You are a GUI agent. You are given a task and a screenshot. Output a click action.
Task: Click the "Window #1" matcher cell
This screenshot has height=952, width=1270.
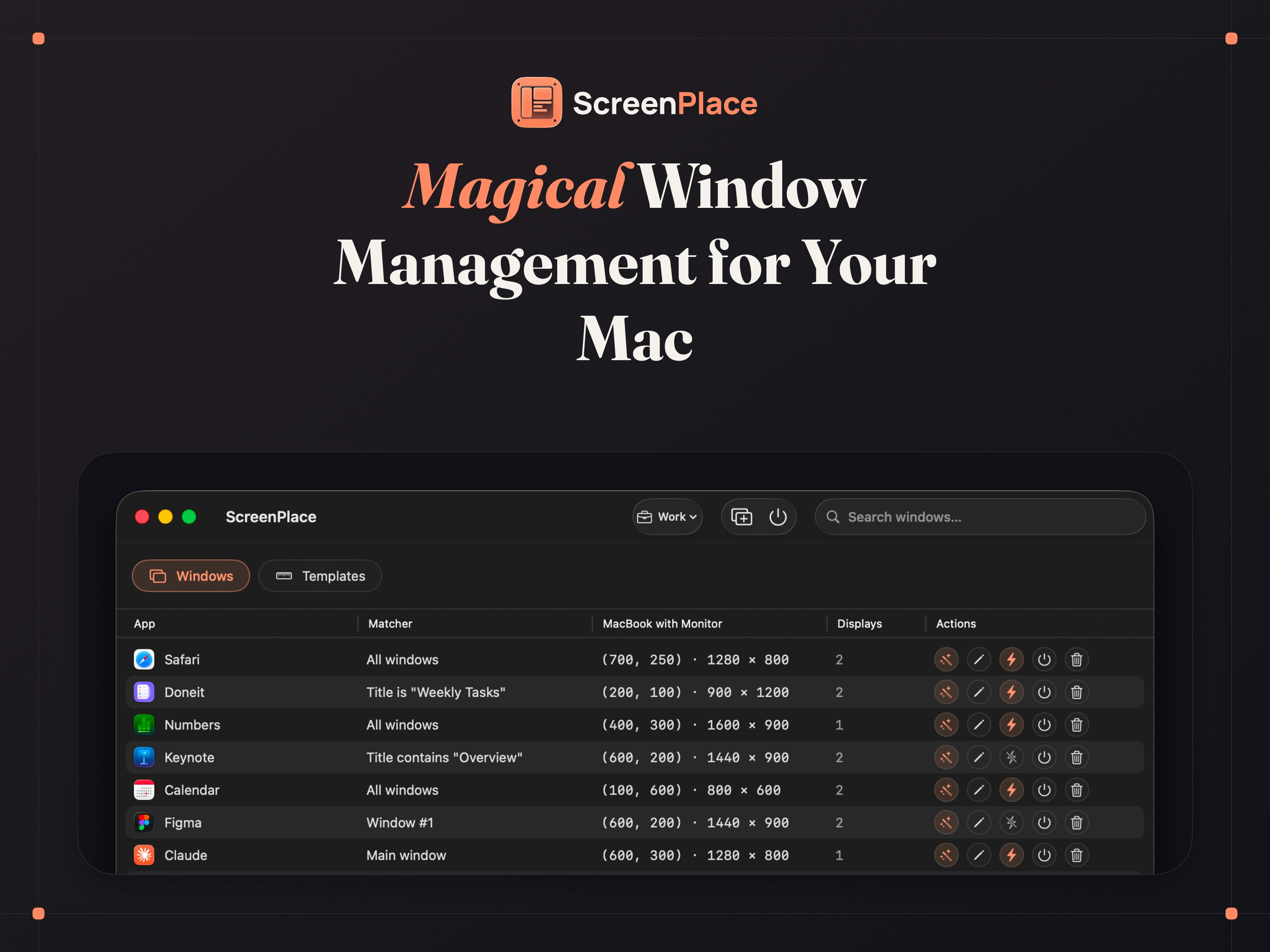click(x=400, y=823)
